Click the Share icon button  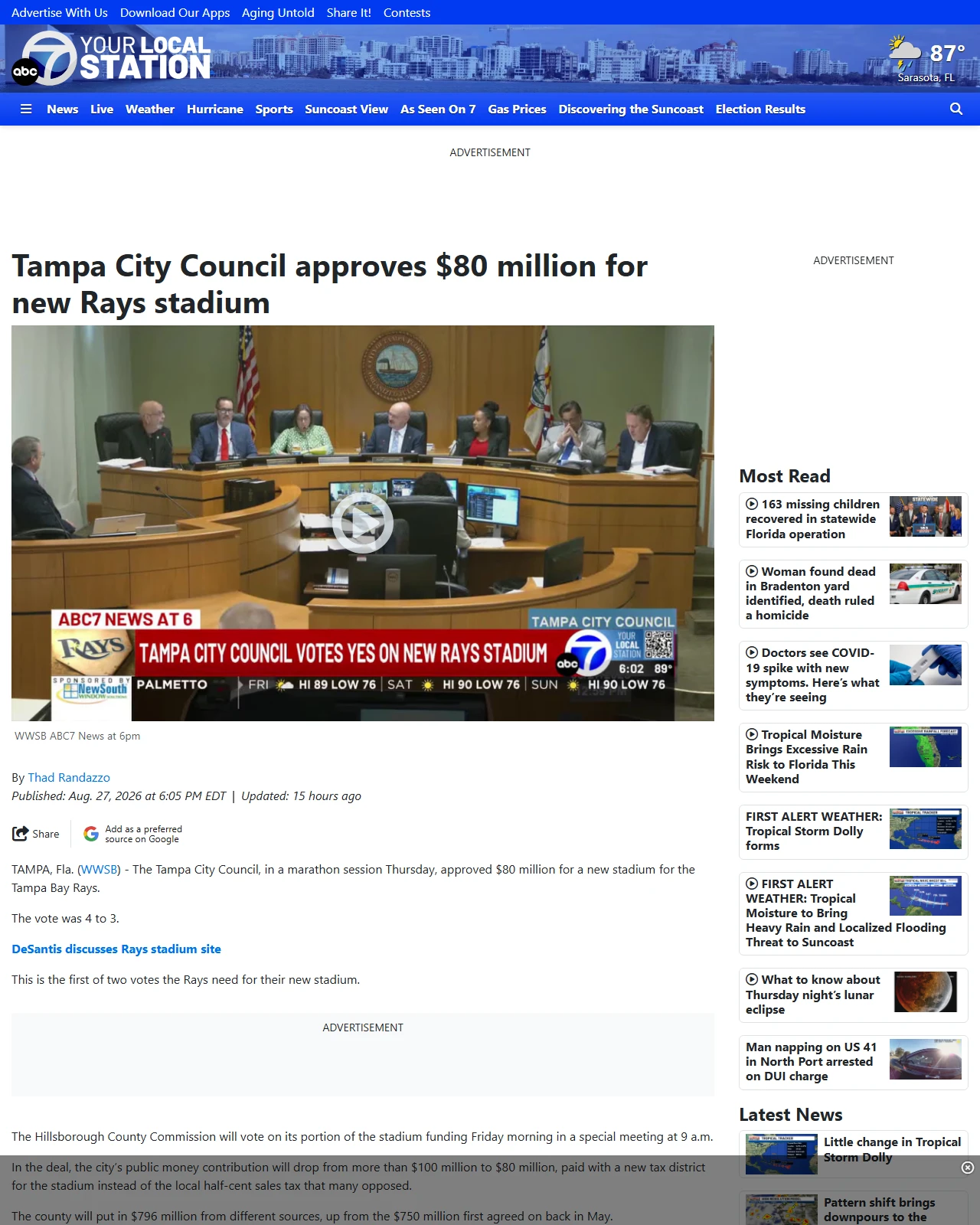tap(36, 834)
